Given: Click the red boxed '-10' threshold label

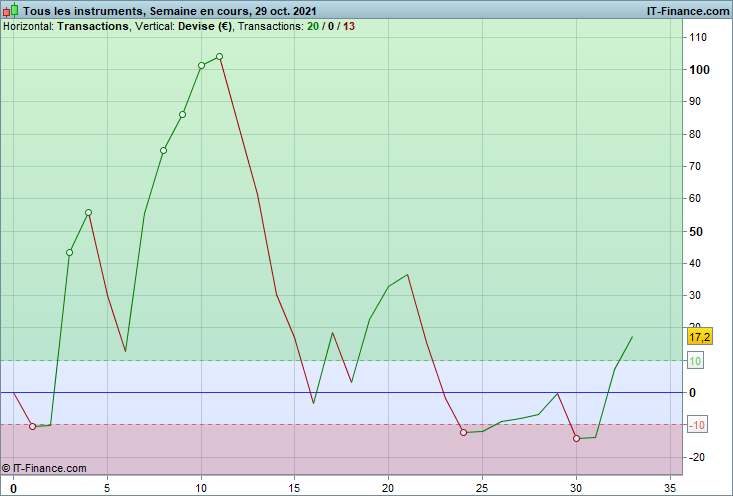Looking at the screenshot, I should (697, 425).
